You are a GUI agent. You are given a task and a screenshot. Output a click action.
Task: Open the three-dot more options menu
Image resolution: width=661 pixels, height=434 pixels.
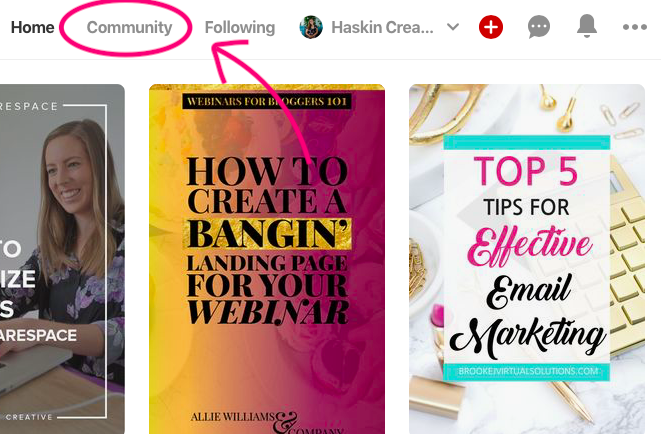[634, 27]
